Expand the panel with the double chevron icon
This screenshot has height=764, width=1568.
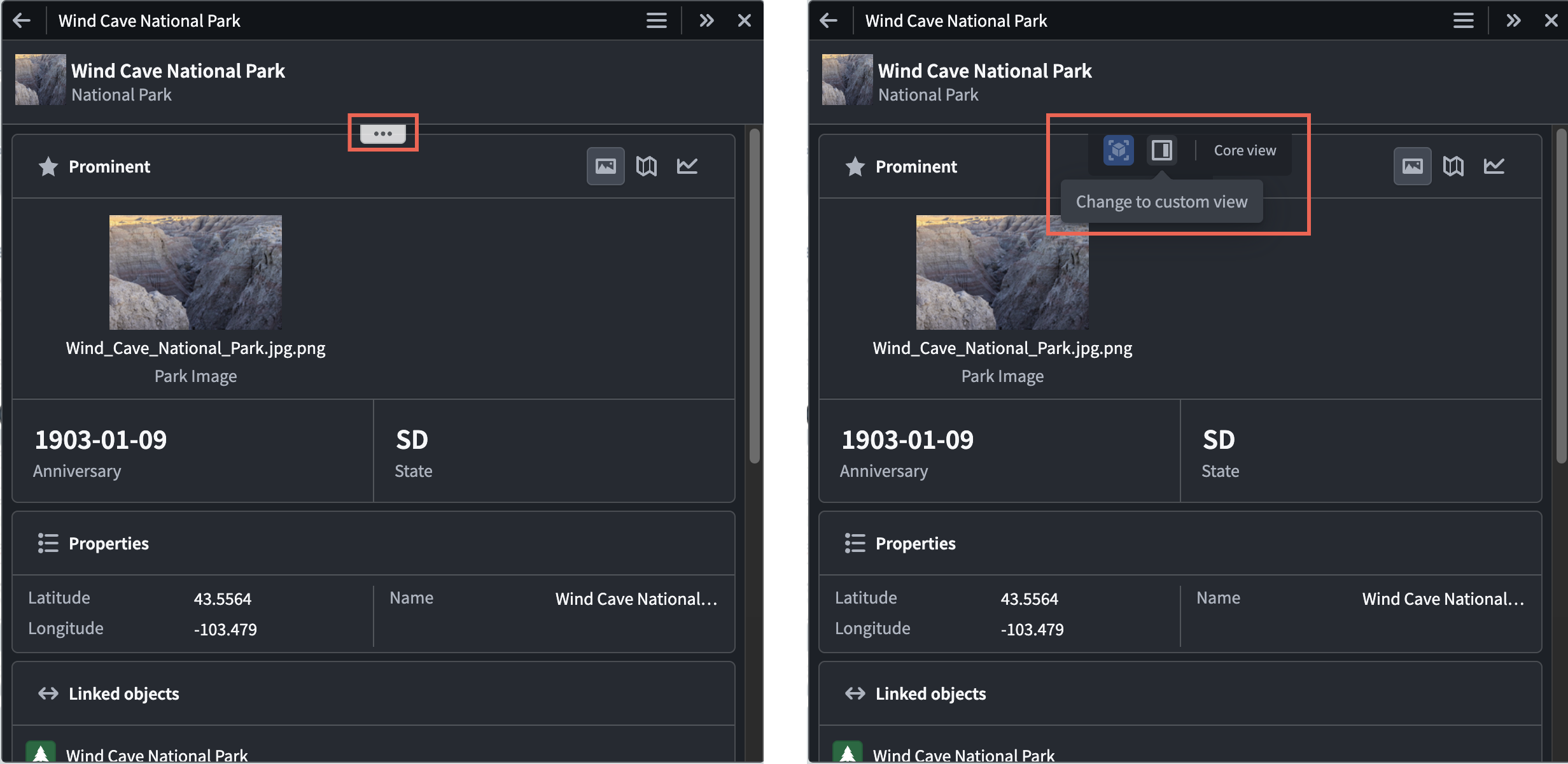click(x=706, y=20)
